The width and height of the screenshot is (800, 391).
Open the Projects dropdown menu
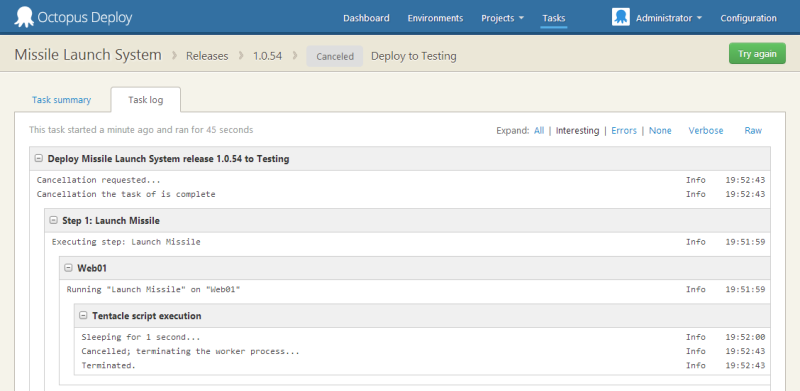pyautogui.click(x=503, y=18)
